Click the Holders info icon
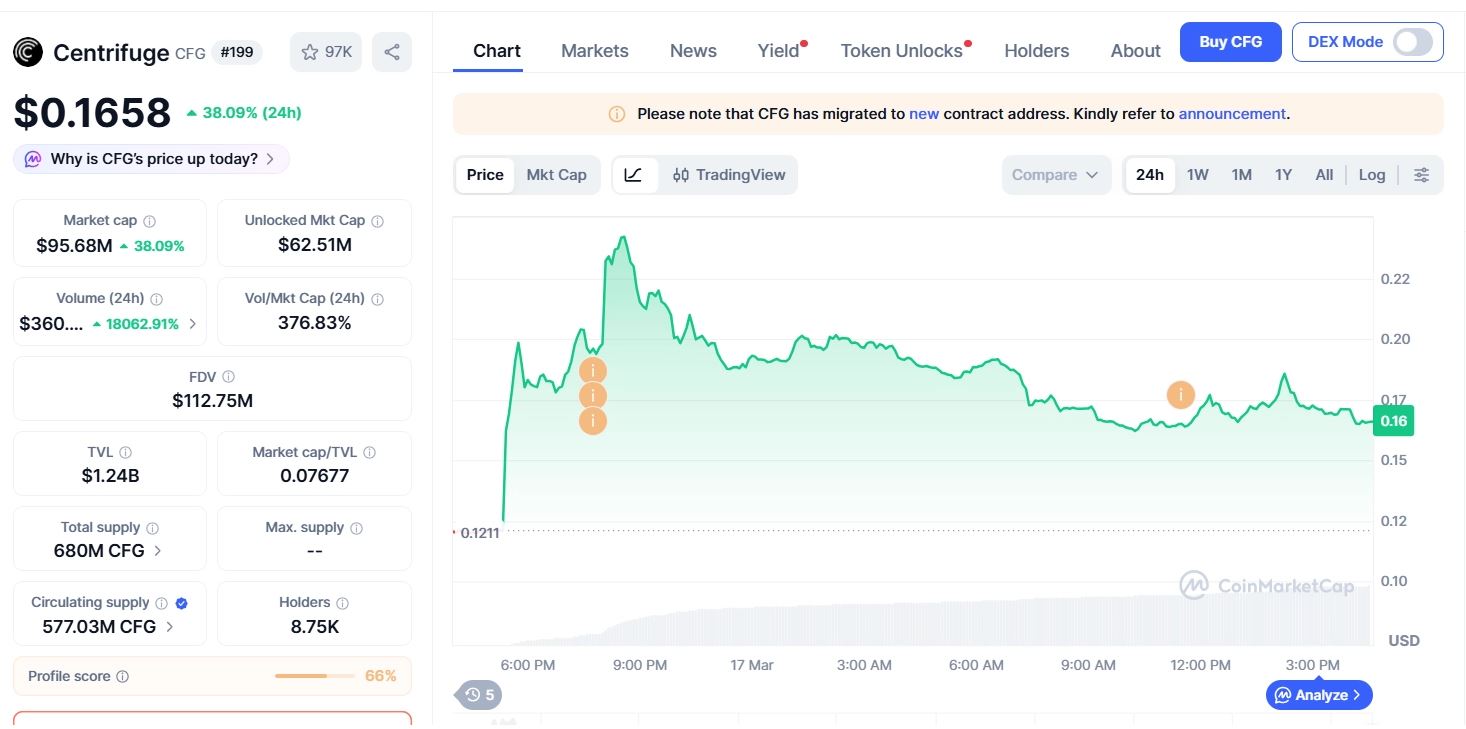 click(343, 603)
